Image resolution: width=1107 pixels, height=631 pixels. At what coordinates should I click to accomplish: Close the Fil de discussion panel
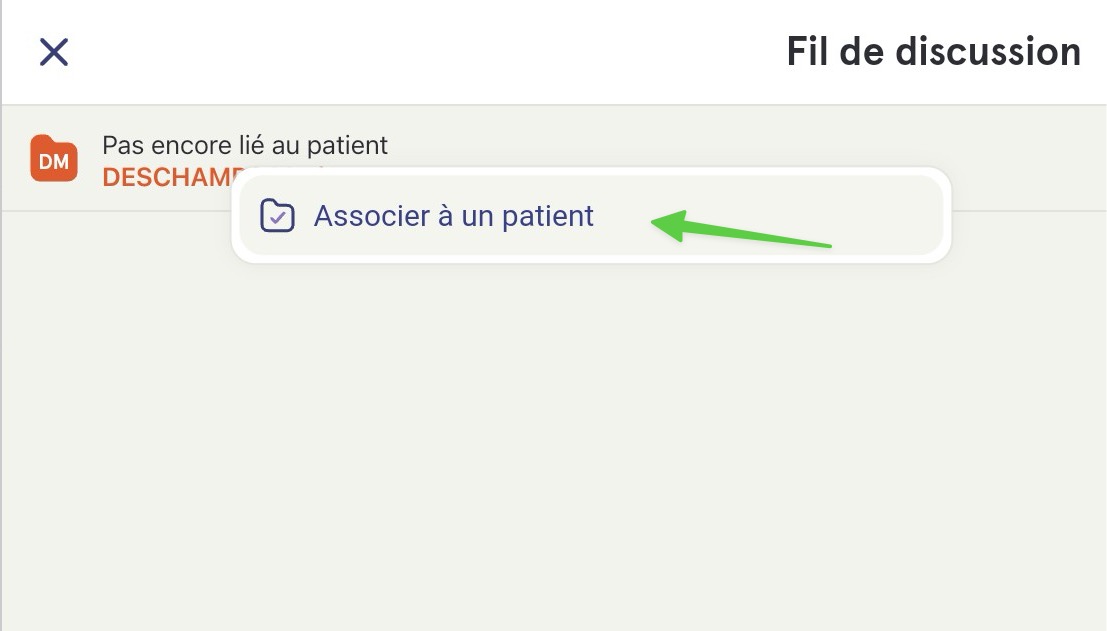[54, 52]
